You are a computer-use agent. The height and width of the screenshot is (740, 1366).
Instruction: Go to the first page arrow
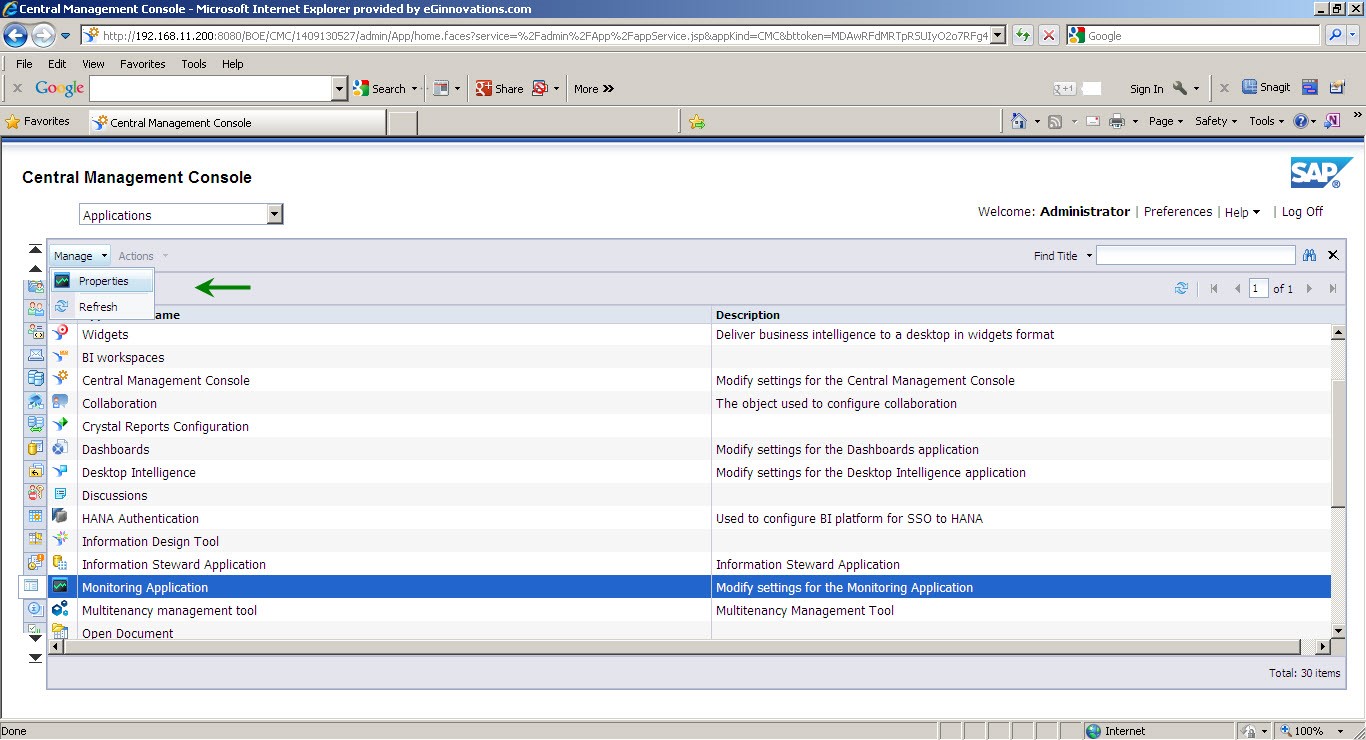tap(1214, 289)
